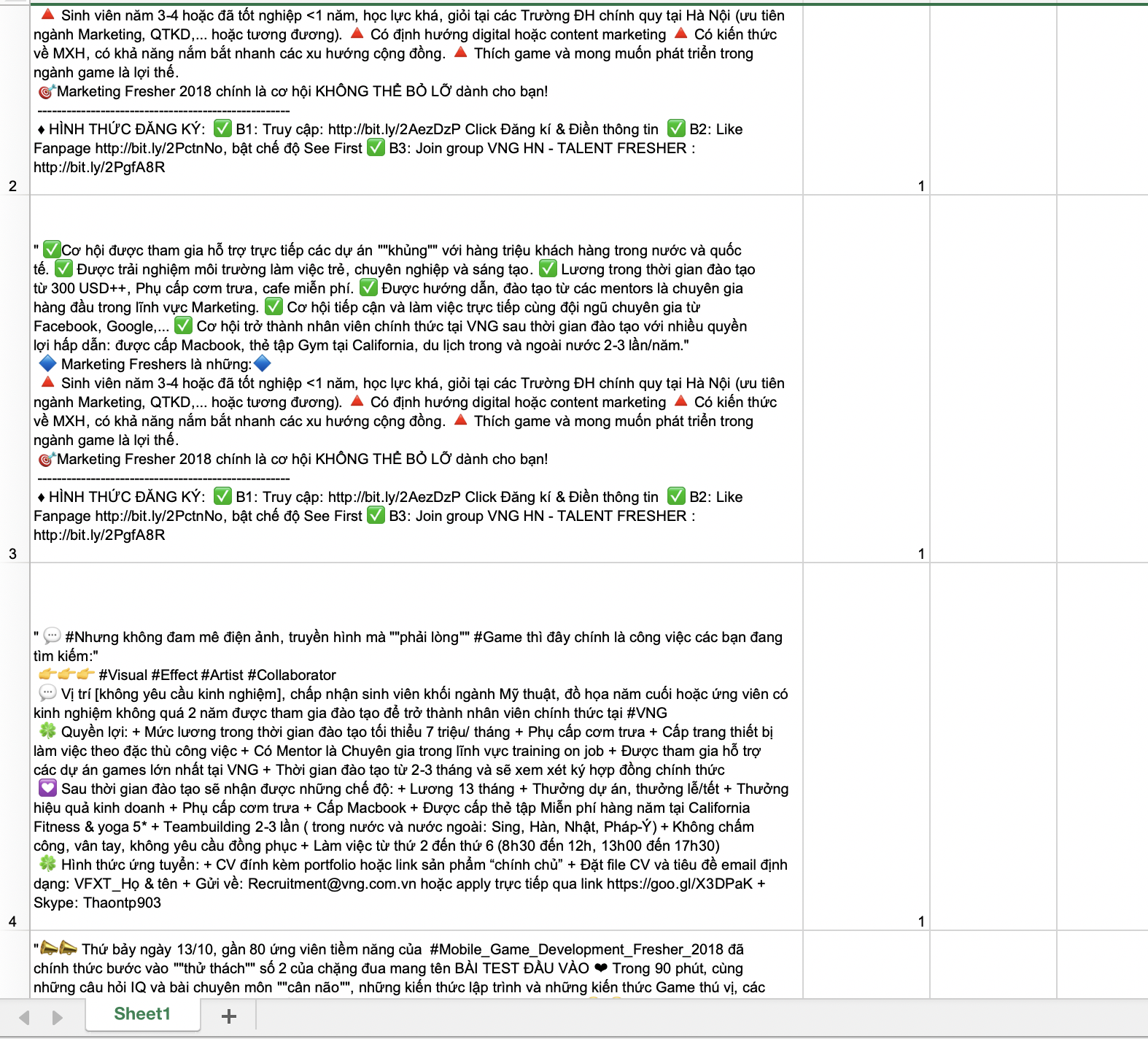
Task: Select the row 2 cell ending with http://bit.ly/2PgfA8R
Action: [416, 100]
